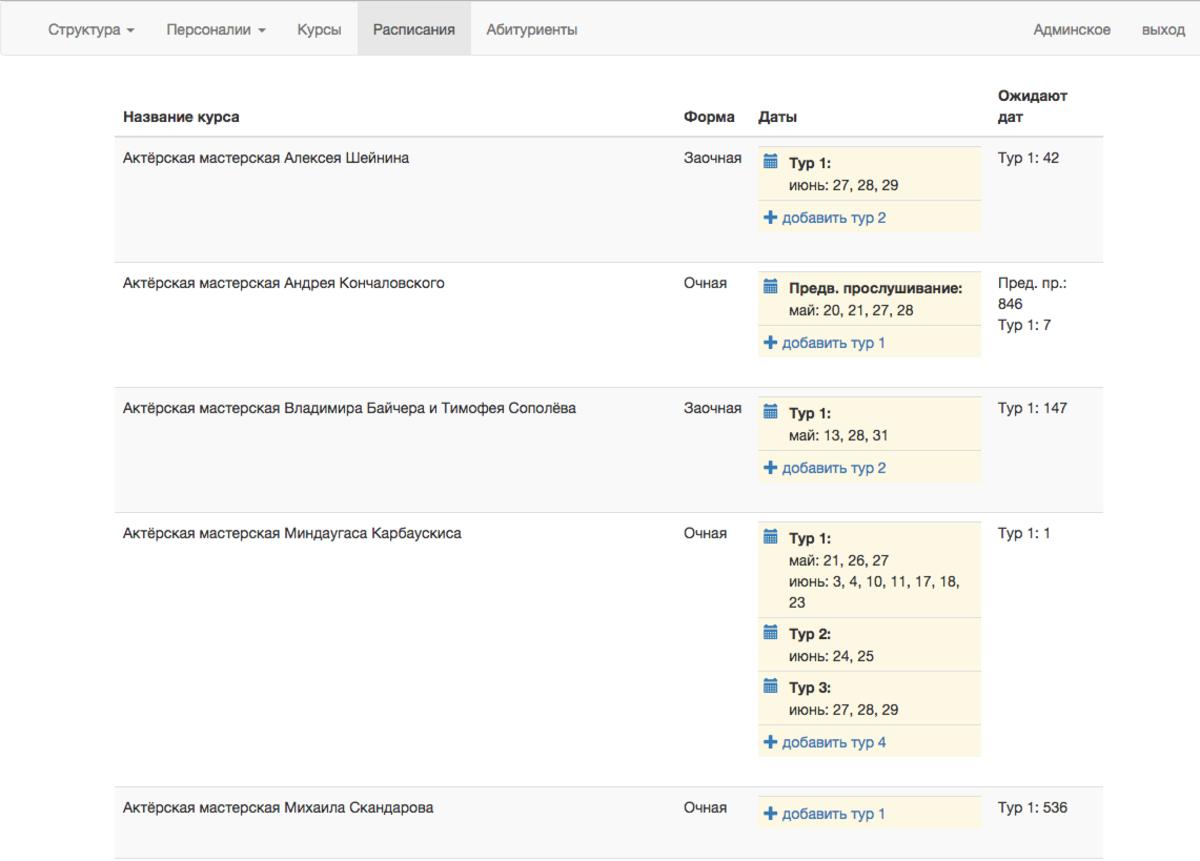
Task: Open the Админское link
Action: (x=1072, y=30)
